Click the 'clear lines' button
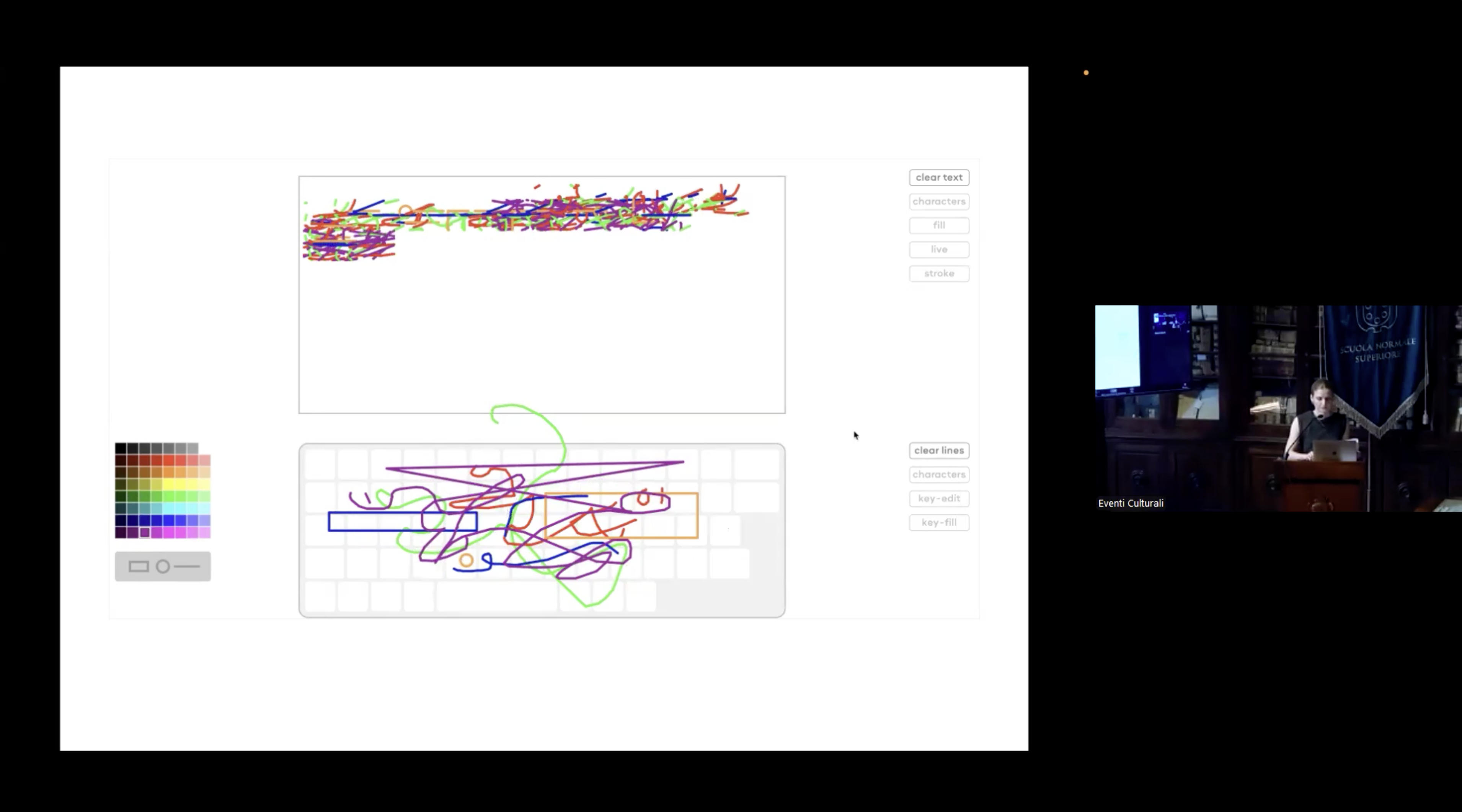This screenshot has height=812, width=1462. 939,450
